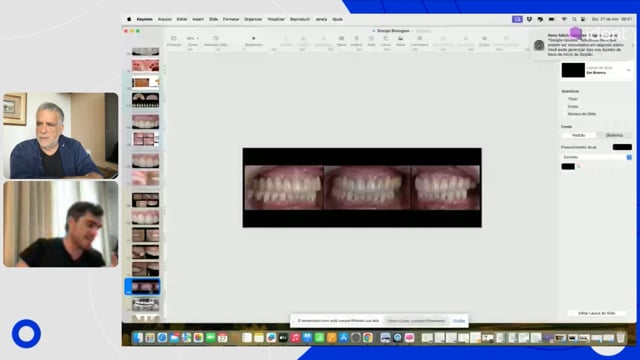Viewport: 640px width, 360px height.
Task: Open Music app in the Dock
Action: click(x=295, y=338)
